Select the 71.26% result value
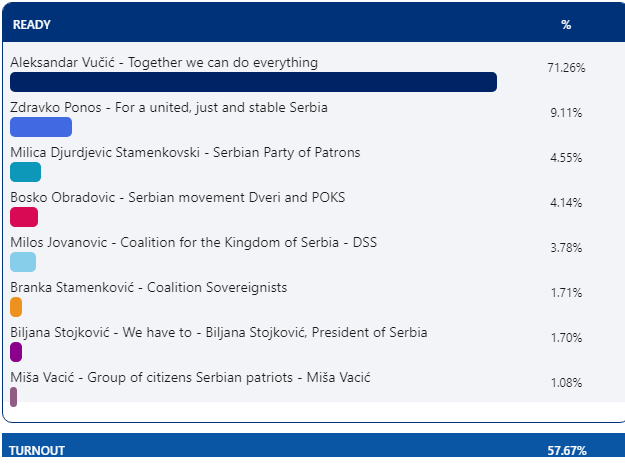Image resolution: width=625 pixels, height=467 pixels. [x=567, y=68]
